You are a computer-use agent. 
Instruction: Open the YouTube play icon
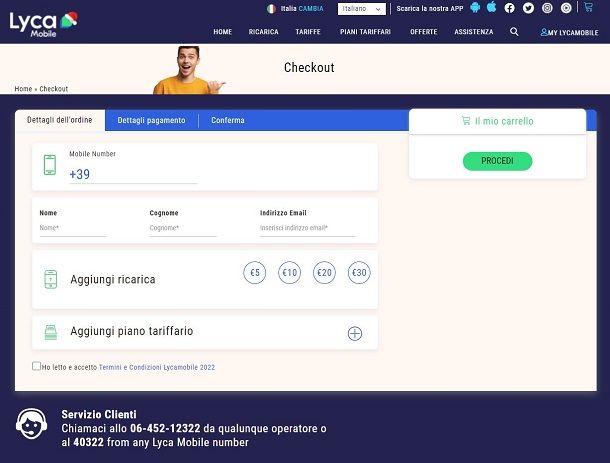566,8
